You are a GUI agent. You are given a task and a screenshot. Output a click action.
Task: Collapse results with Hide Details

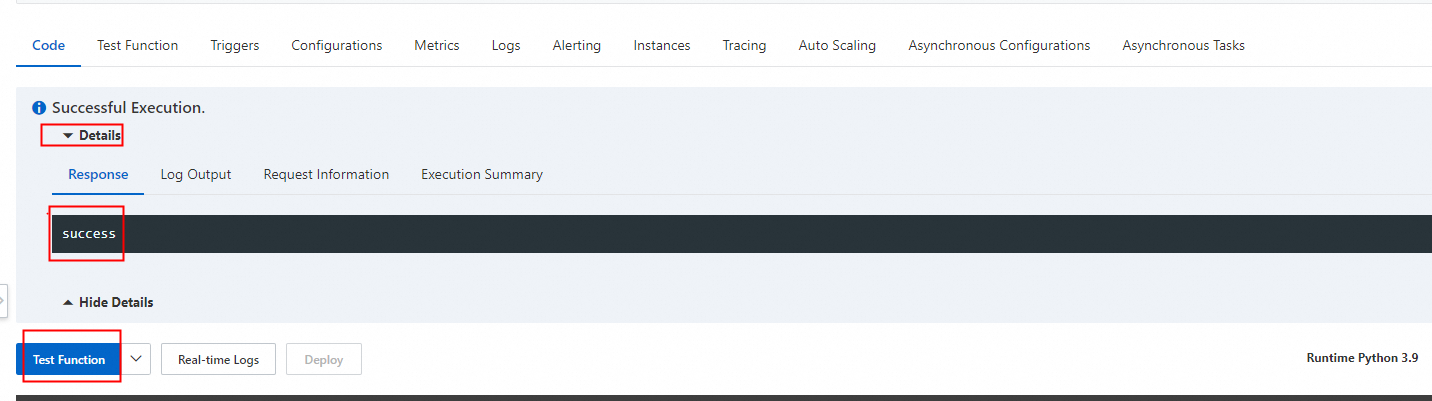[108, 302]
